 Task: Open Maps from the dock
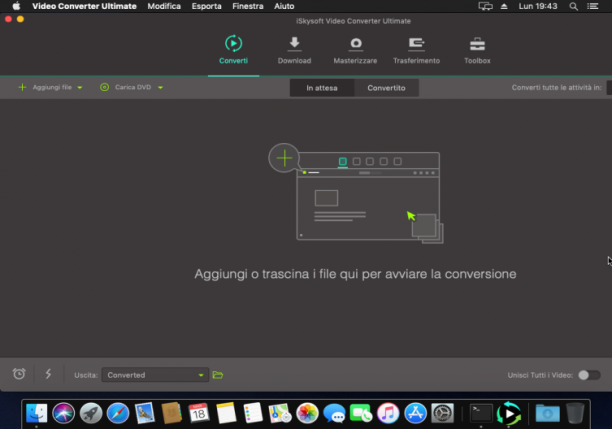280,413
